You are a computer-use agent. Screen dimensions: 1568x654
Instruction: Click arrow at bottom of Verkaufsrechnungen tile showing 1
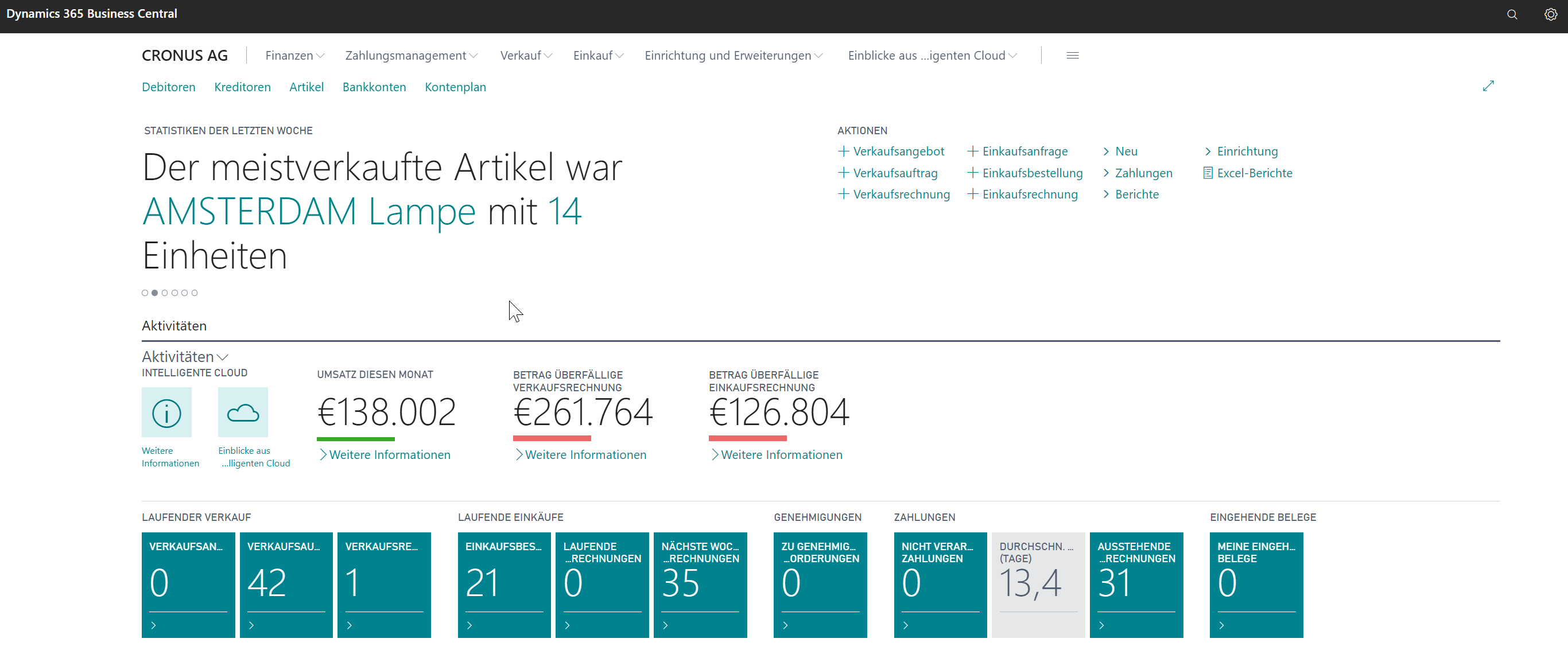coord(350,625)
